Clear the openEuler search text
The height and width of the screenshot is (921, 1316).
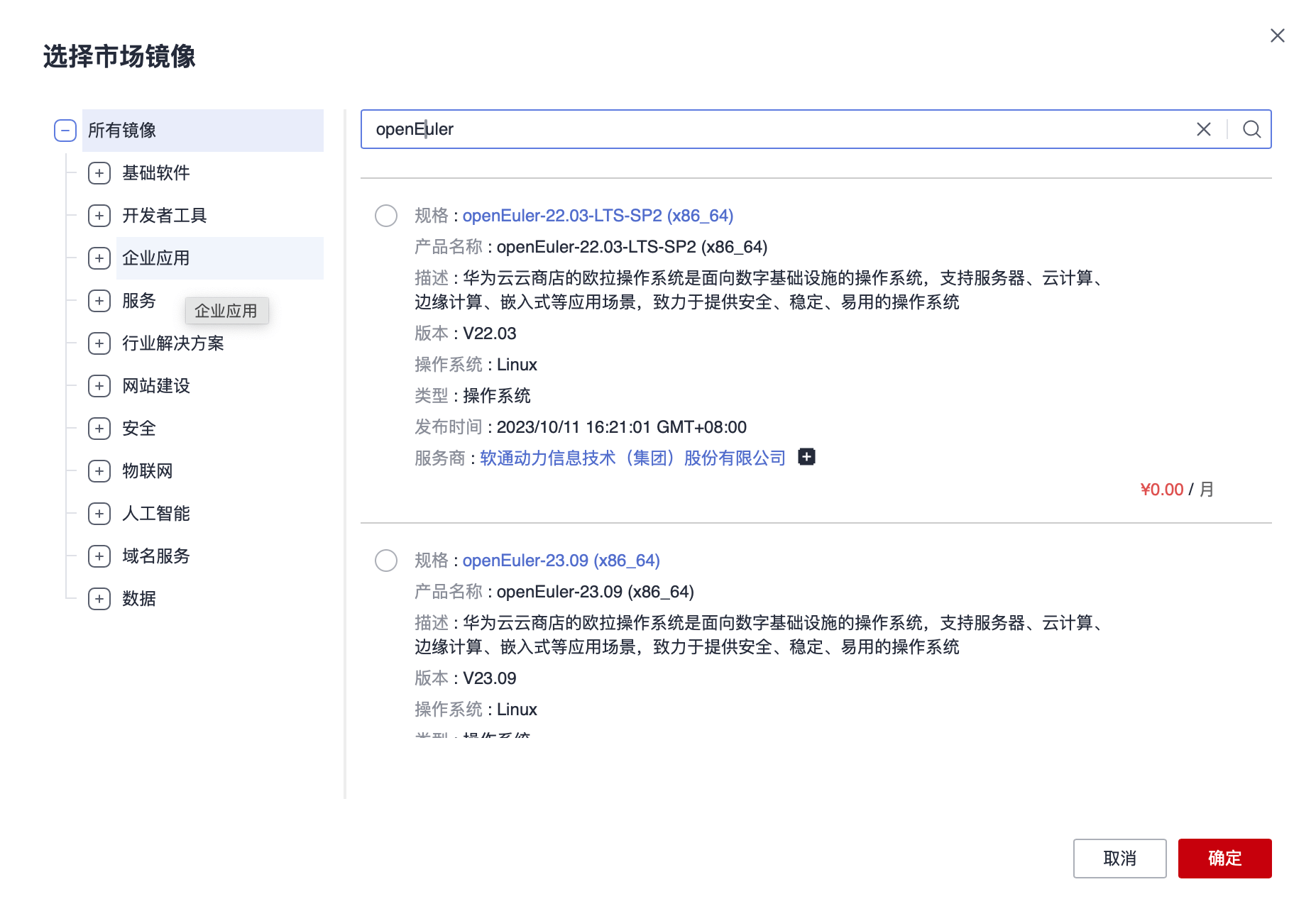[x=1203, y=129]
